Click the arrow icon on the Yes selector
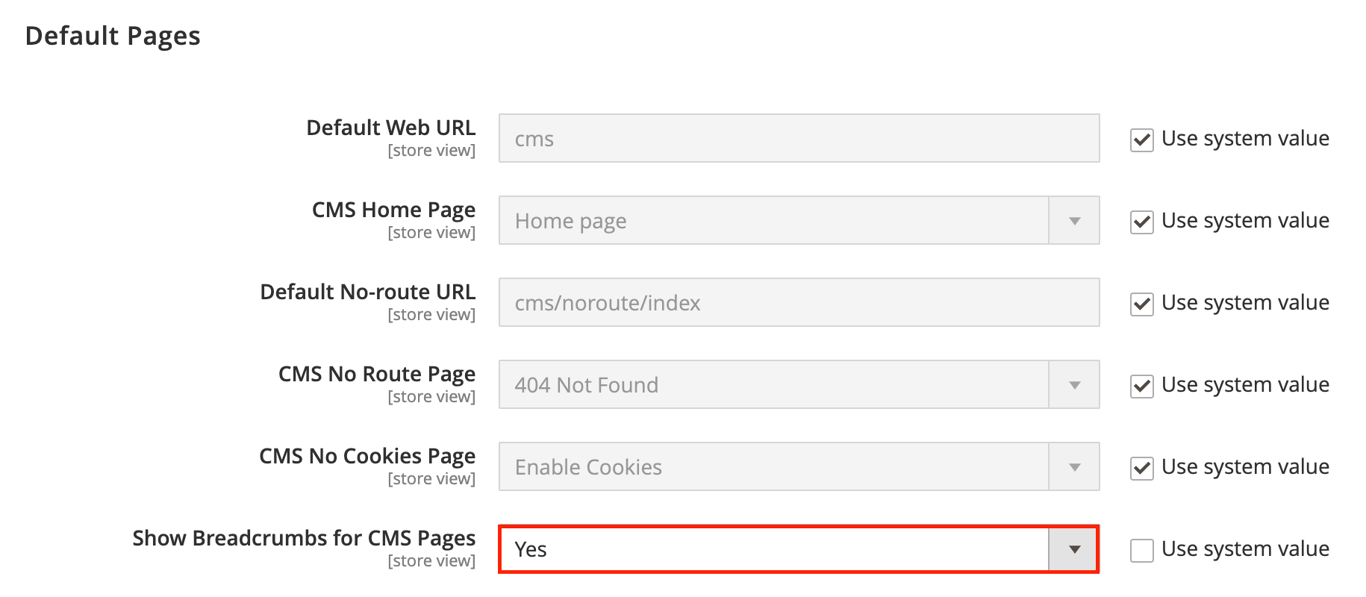 (1075, 548)
